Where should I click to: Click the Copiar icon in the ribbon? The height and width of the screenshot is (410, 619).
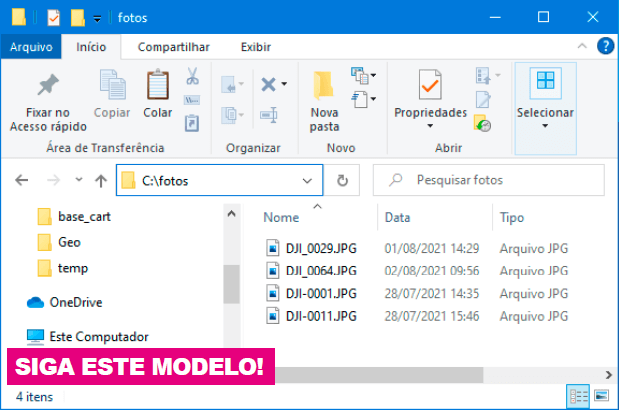point(113,84)
